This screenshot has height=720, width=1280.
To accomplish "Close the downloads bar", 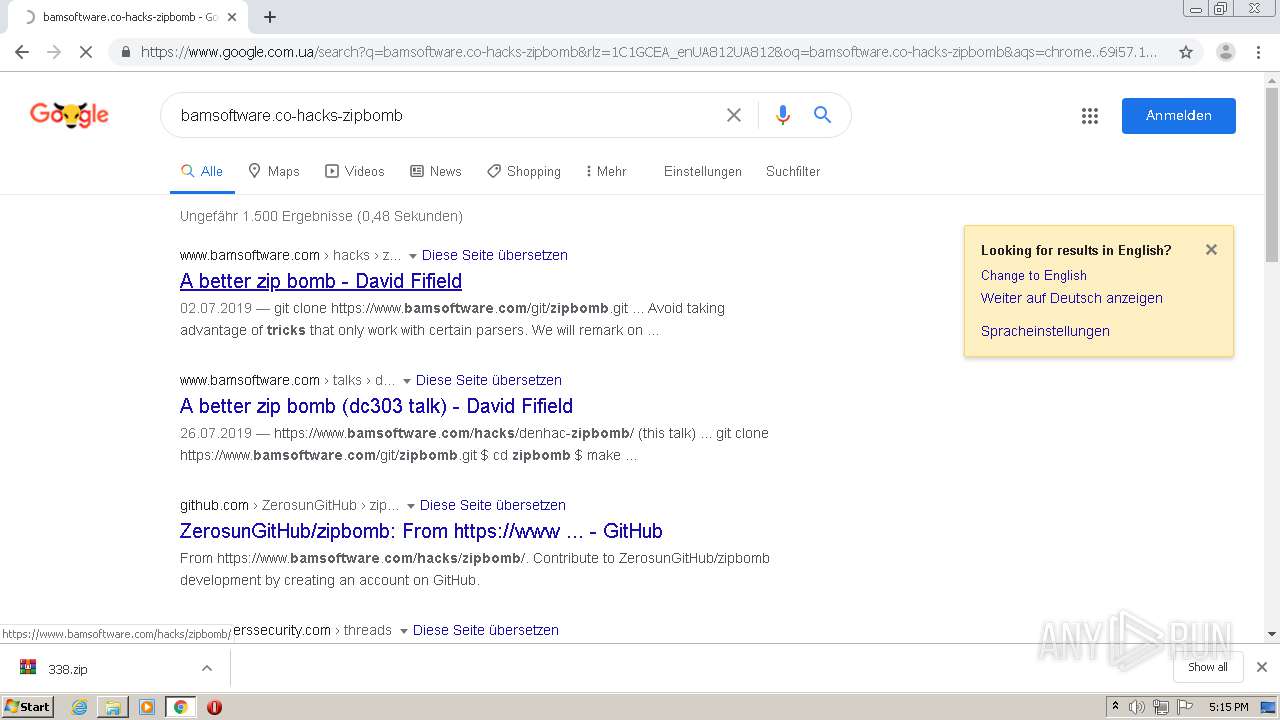I will click(x=1262, y=667).
